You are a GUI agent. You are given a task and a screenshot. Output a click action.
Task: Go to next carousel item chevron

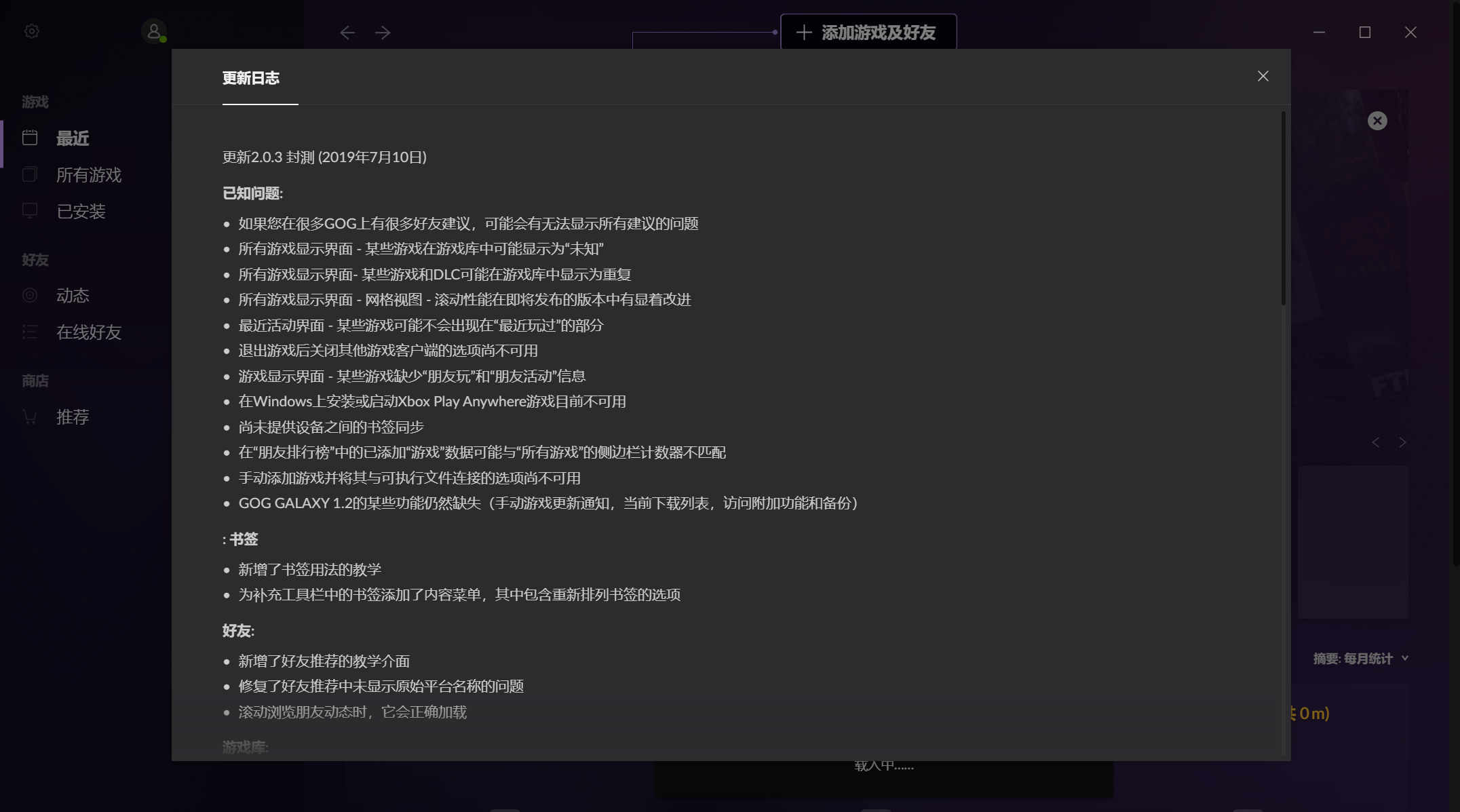pos(1402,442)
